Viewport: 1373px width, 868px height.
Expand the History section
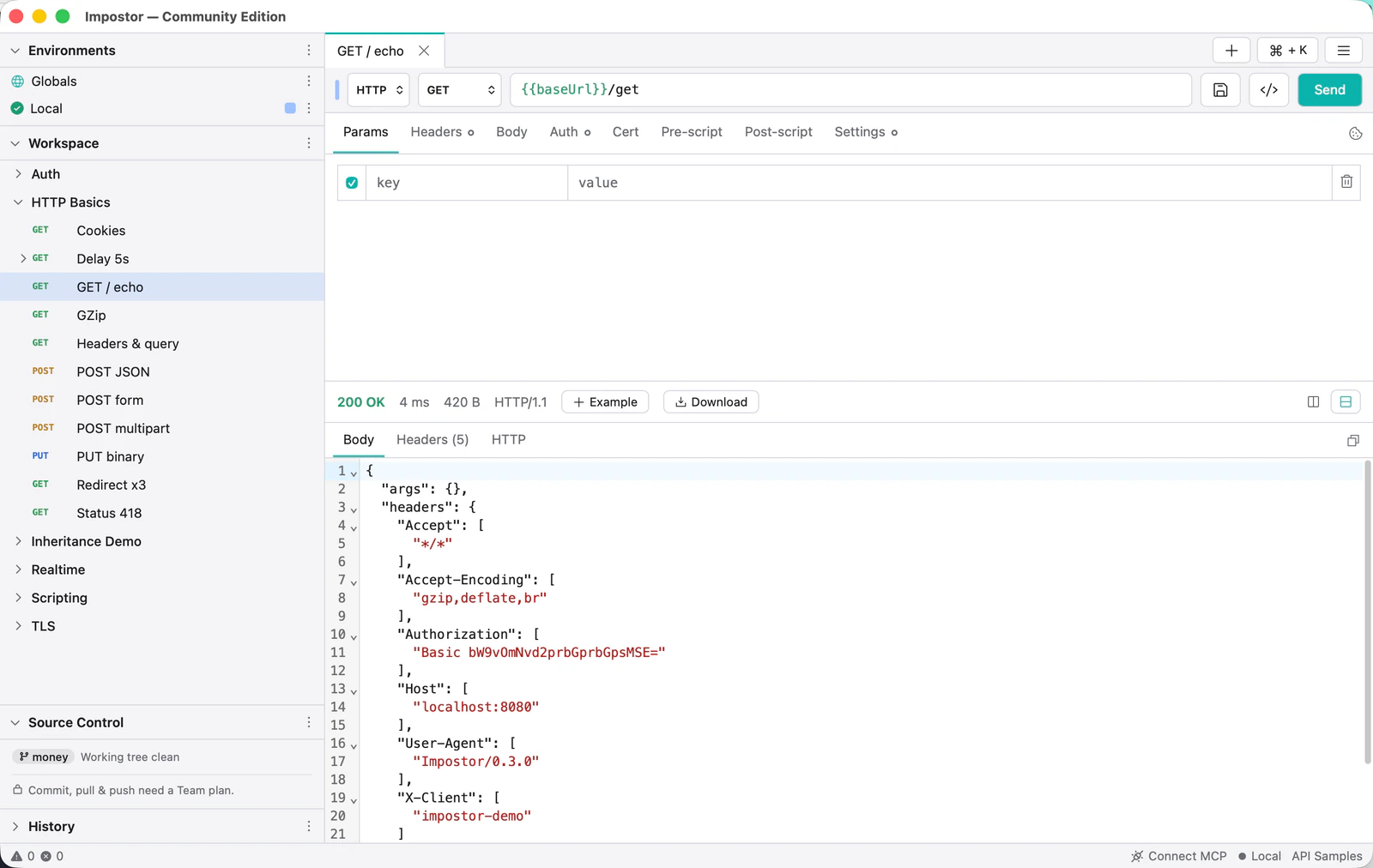(x=15, y=826)
